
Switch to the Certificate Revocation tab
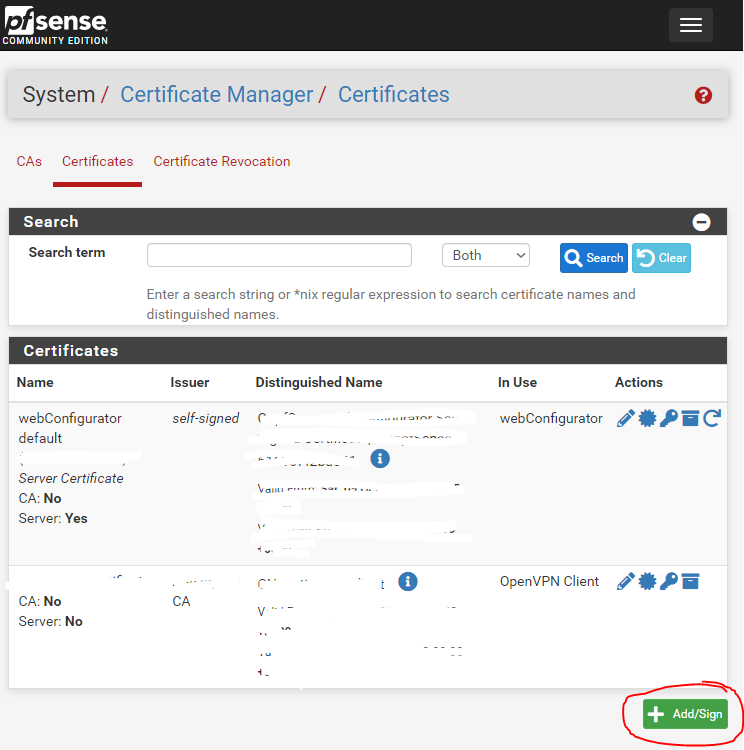222,161
